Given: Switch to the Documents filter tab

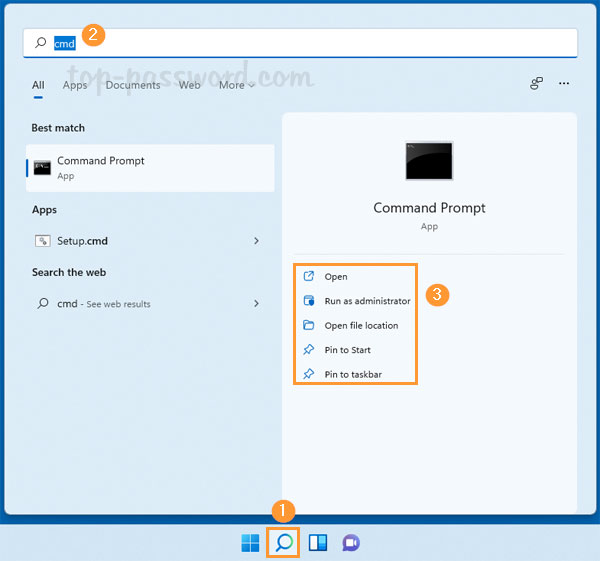Looking at the screenshot, I should pyautogui.click(x=133, y=85).
